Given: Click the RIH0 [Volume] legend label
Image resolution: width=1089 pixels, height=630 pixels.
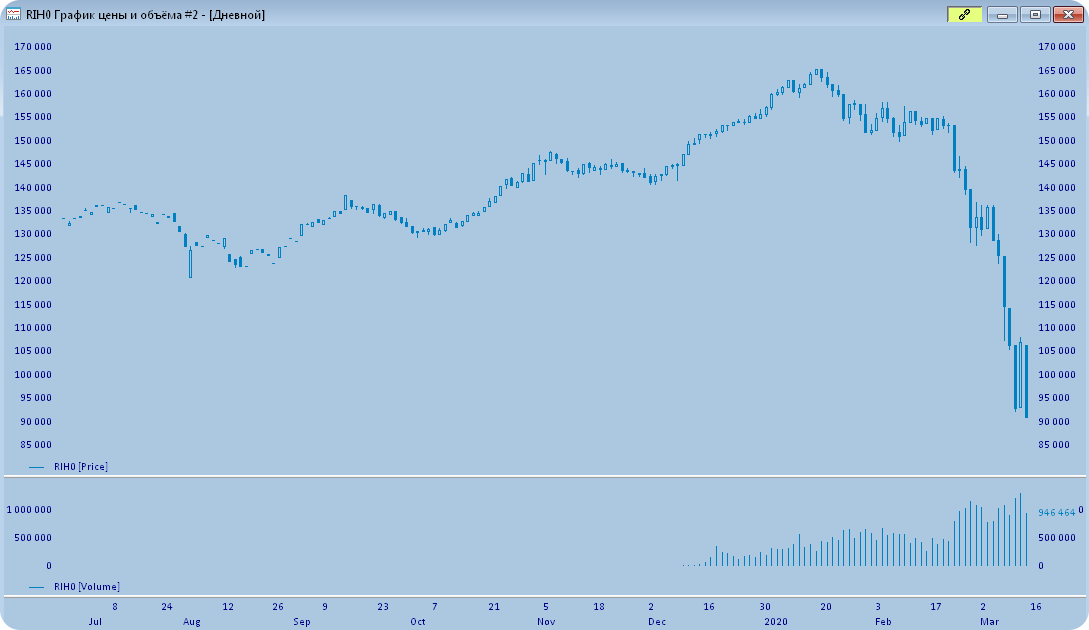Looking at the screenshot, I should click(86, 586).
